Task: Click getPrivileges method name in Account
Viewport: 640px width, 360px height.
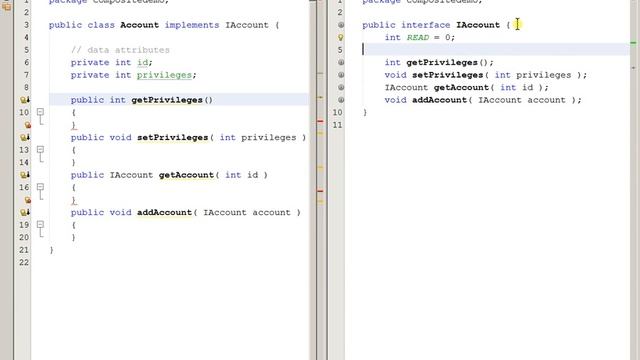Action: point(167,100)
